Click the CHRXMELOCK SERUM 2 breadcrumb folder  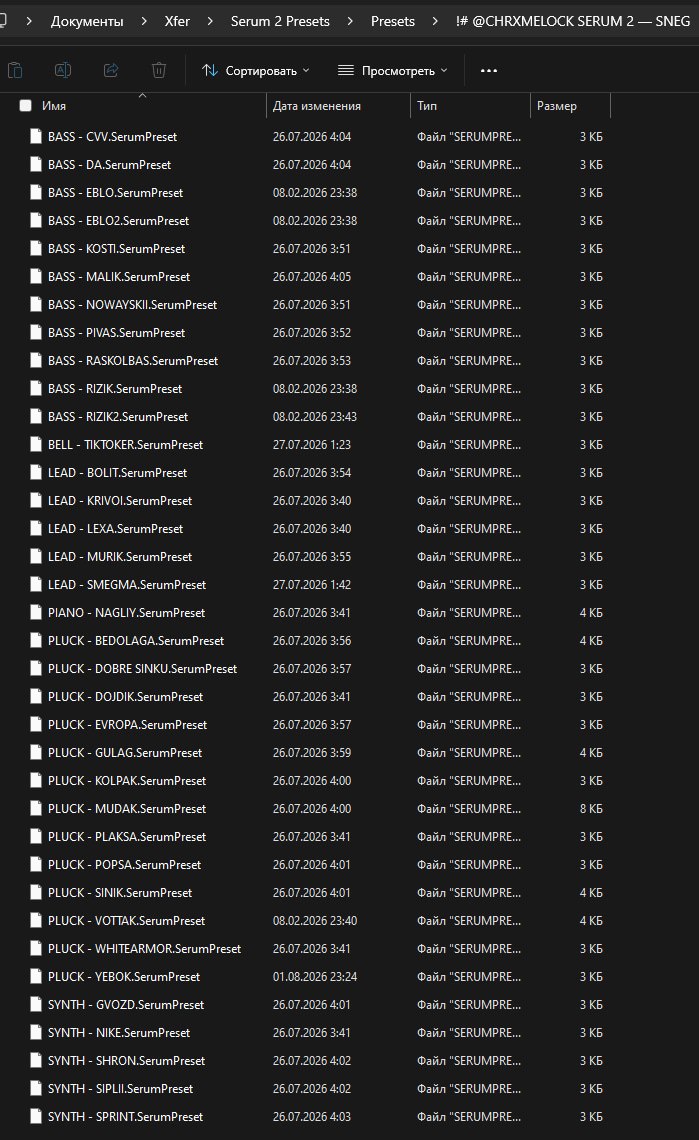pos(572,21)
